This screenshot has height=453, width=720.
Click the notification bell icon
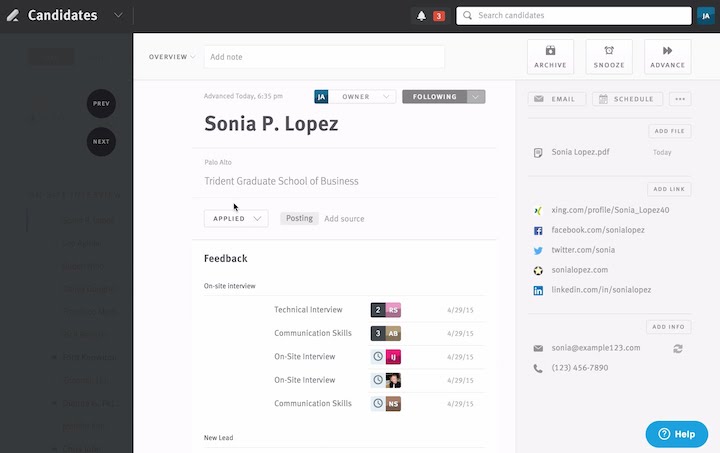pos(421,16)
